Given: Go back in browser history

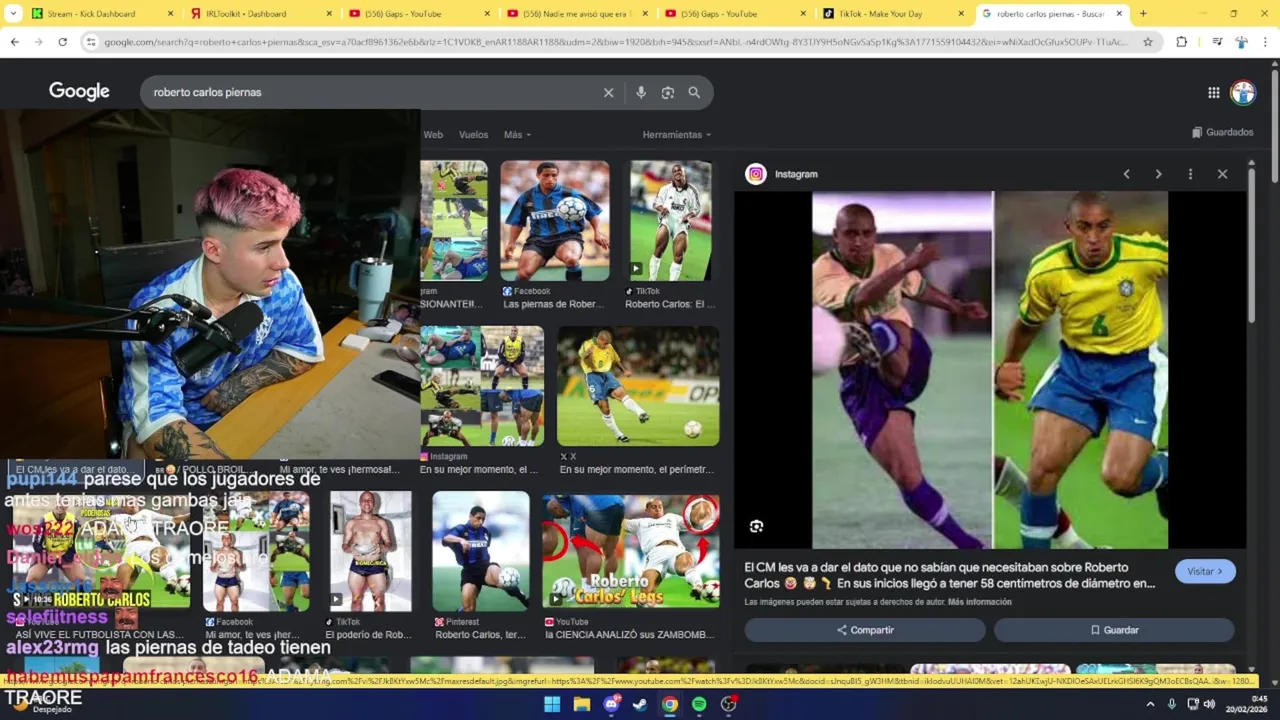Looking at the screenshot, I should 14,42.
